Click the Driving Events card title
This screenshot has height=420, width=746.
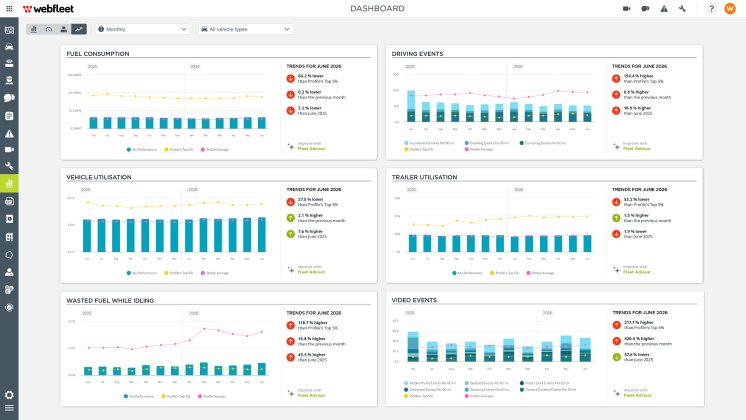tap(417, 54)
